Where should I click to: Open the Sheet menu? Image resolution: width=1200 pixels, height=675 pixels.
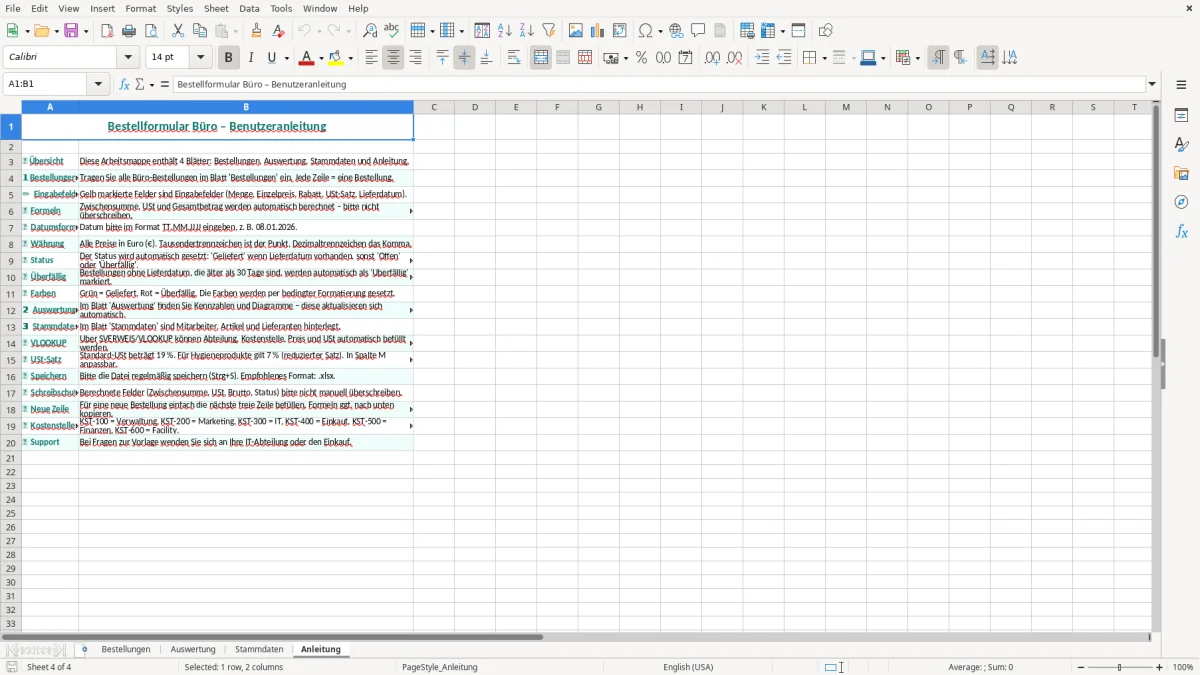(216, 8)
